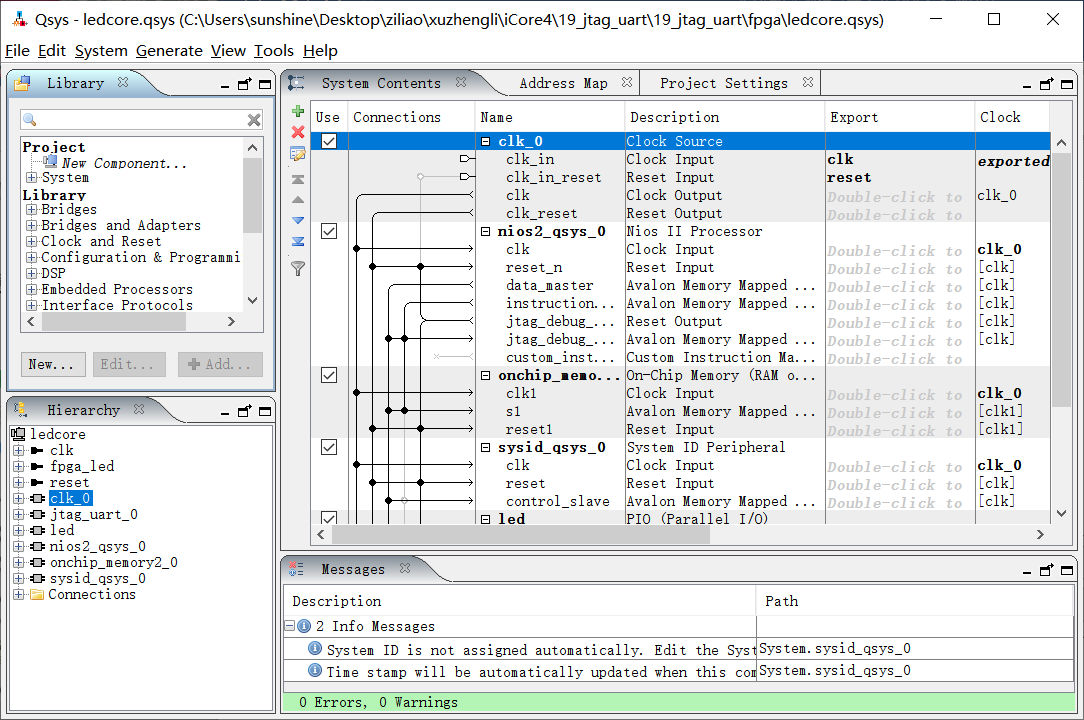Click the move-to-bottom arrow icon
The height and width of the screenshot is (720, 1084).
click(297, 241)
